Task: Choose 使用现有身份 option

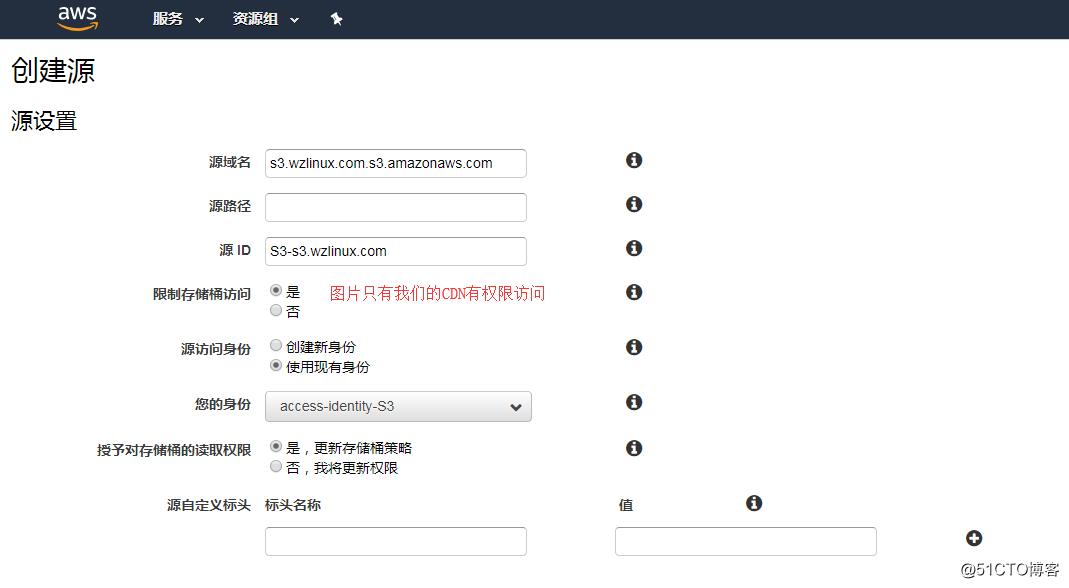Action: pyautogui.click(x=276, y=366)
